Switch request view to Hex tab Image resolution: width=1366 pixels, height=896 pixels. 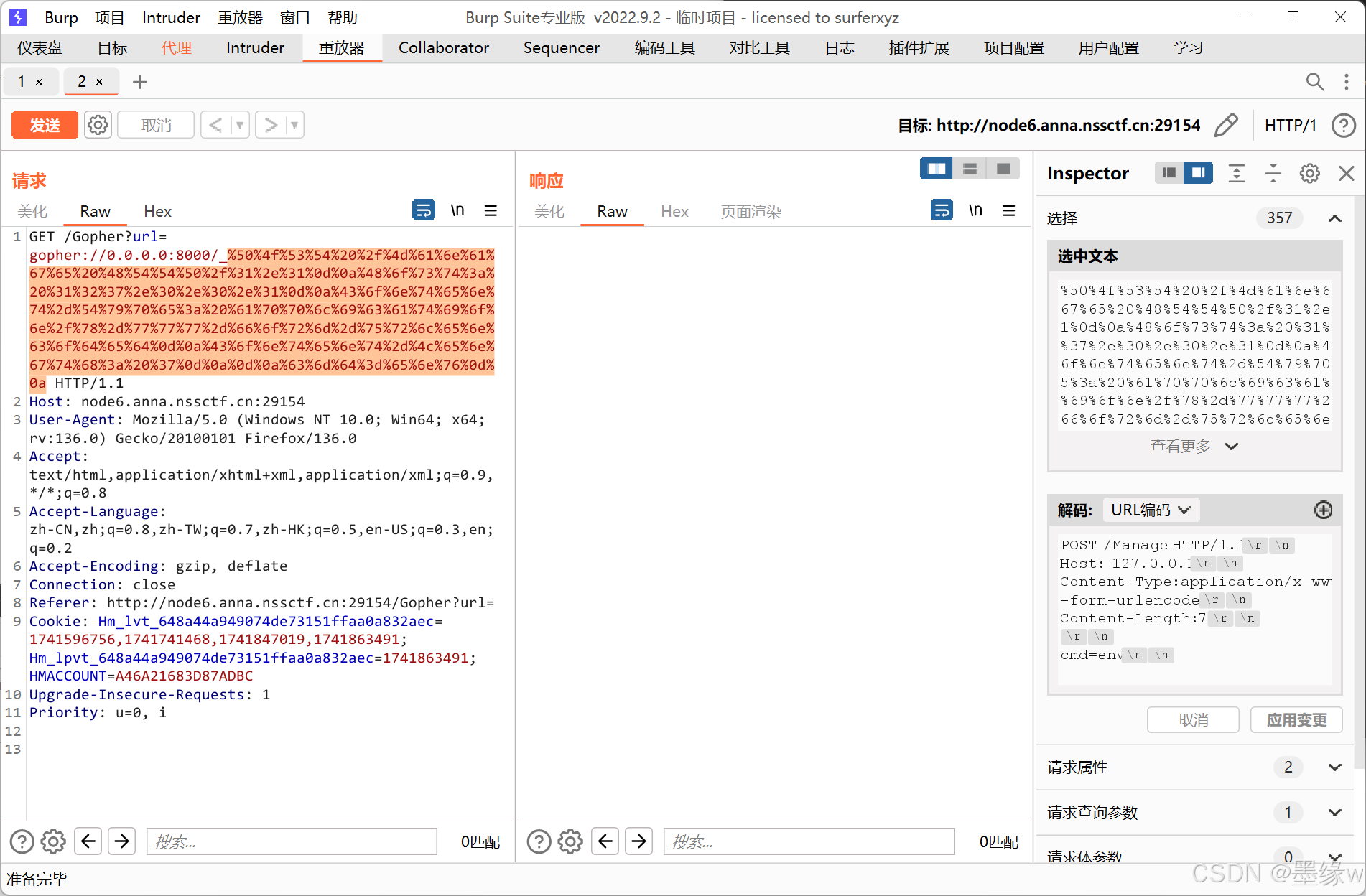157,211
